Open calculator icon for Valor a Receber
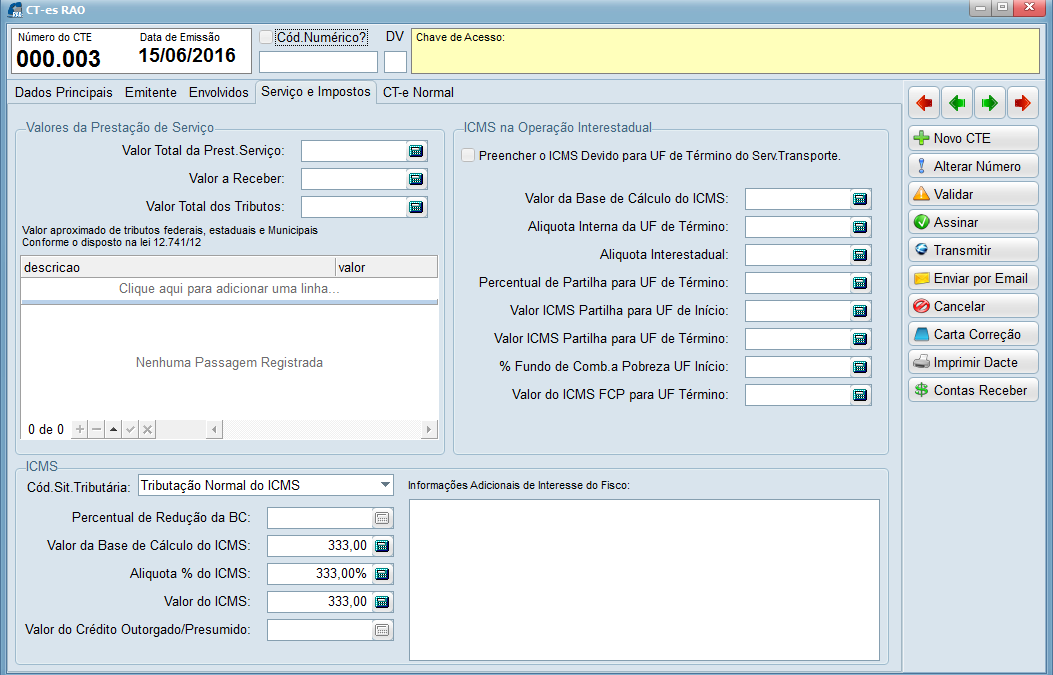 tap(416, 179)
